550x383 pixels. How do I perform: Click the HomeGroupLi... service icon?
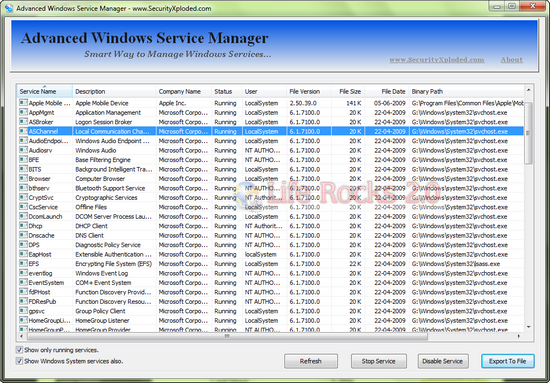pos(23,321)
